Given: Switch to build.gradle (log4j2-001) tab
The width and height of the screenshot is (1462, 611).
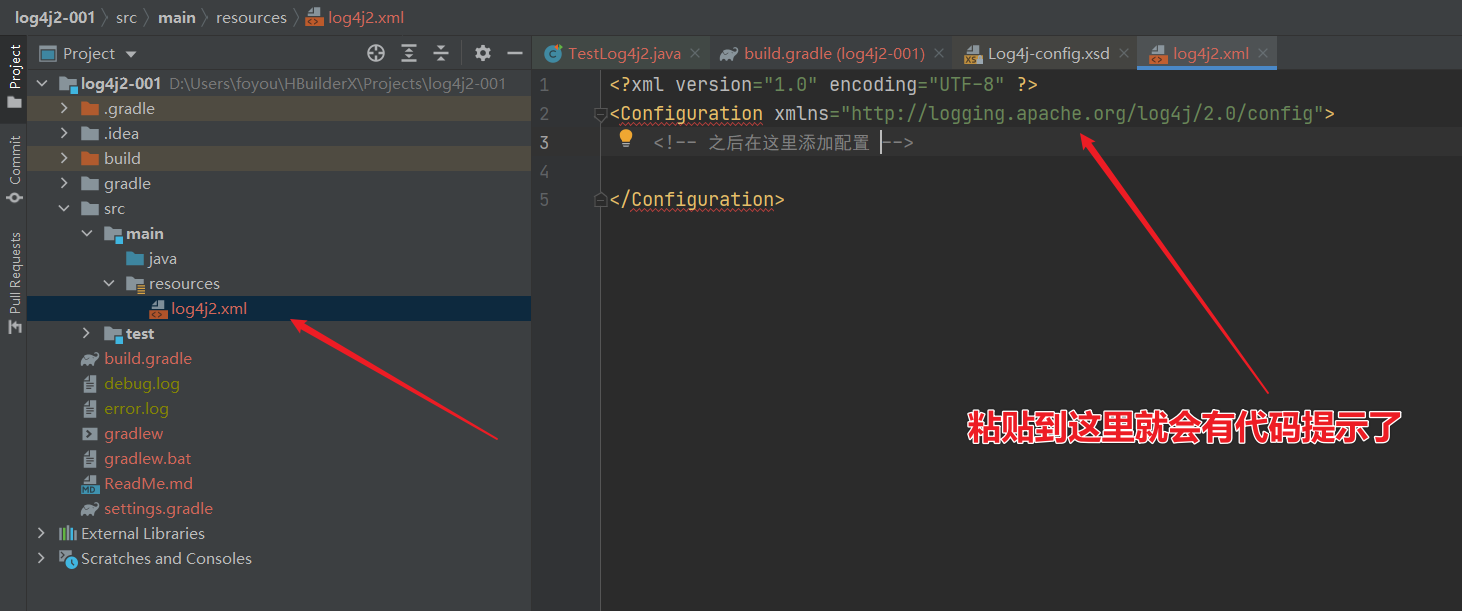Looking at the screenshot, I should 833,54.
